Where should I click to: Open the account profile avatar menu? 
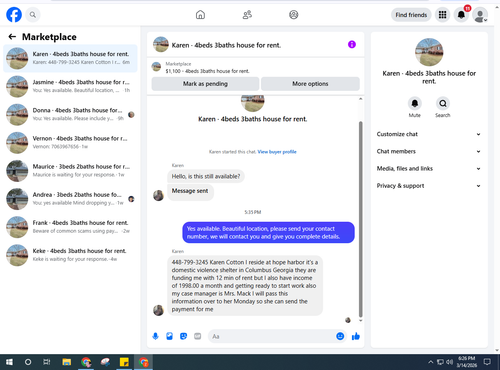click(480, 15)
